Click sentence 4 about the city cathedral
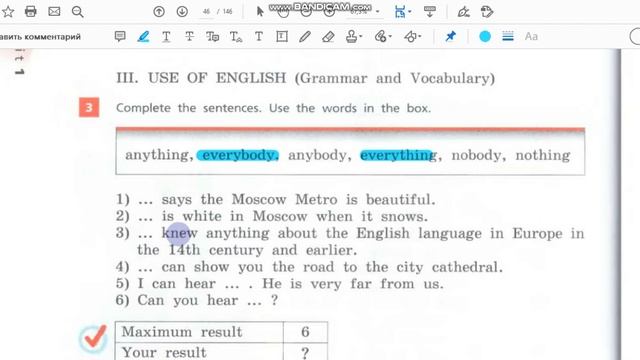The width and height of the screenshot is (640, 360). (x=309, y=267)
